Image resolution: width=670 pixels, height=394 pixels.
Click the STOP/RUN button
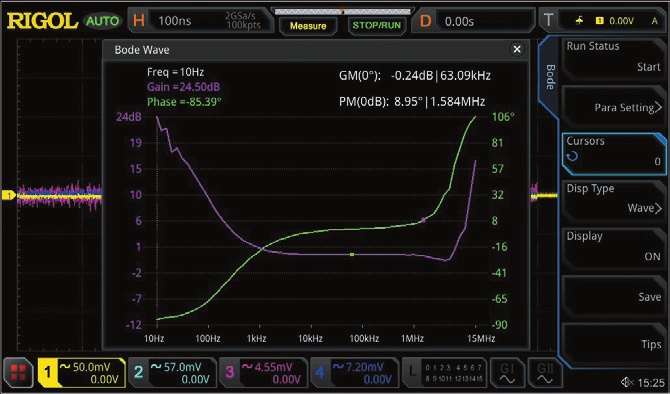pyautogui.click(x=376, y=26)
